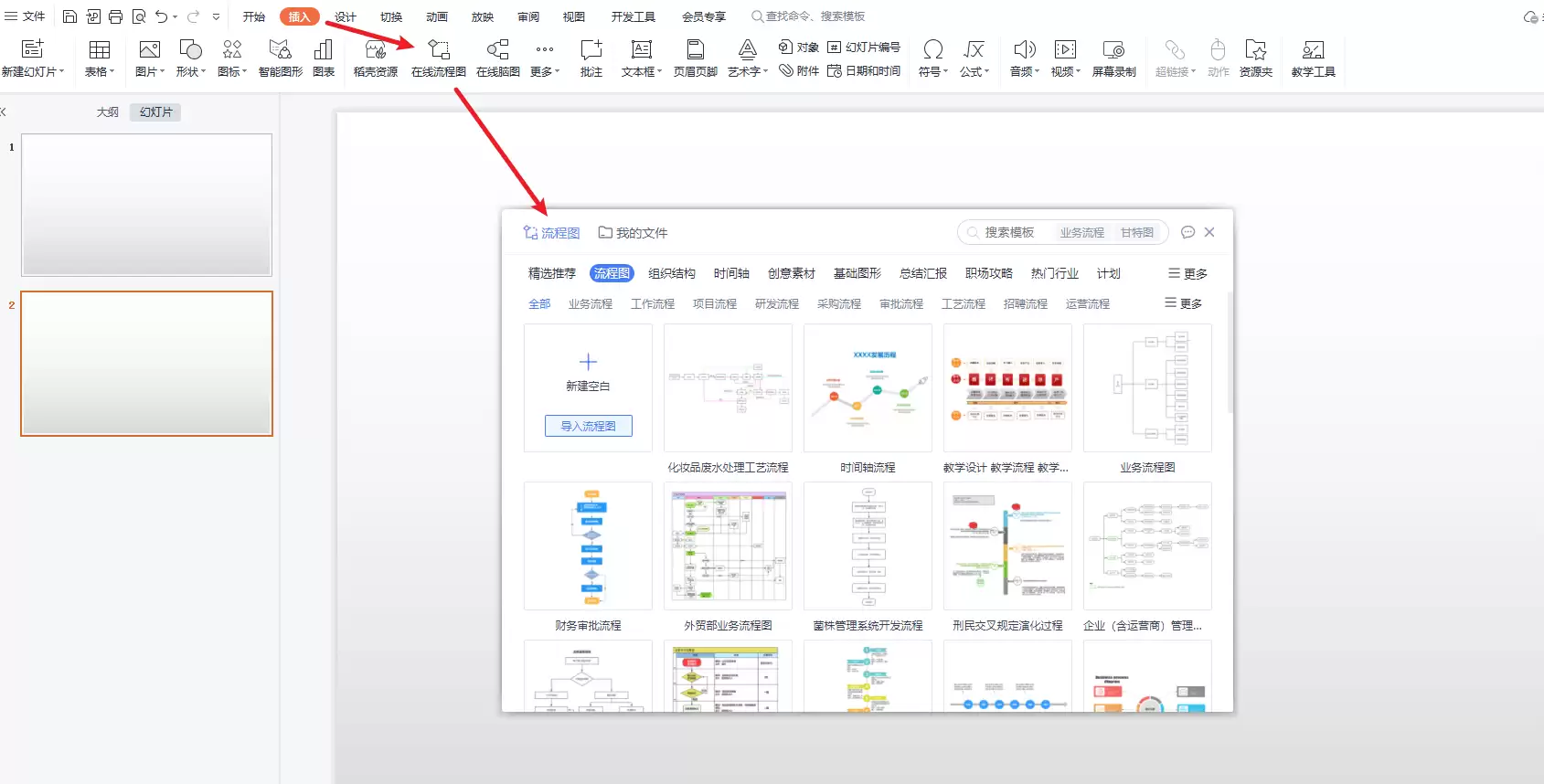Select the 财务审批流程 template thumbnail
This screenshot has width=1544, height=784.
[x=588, y=546]
